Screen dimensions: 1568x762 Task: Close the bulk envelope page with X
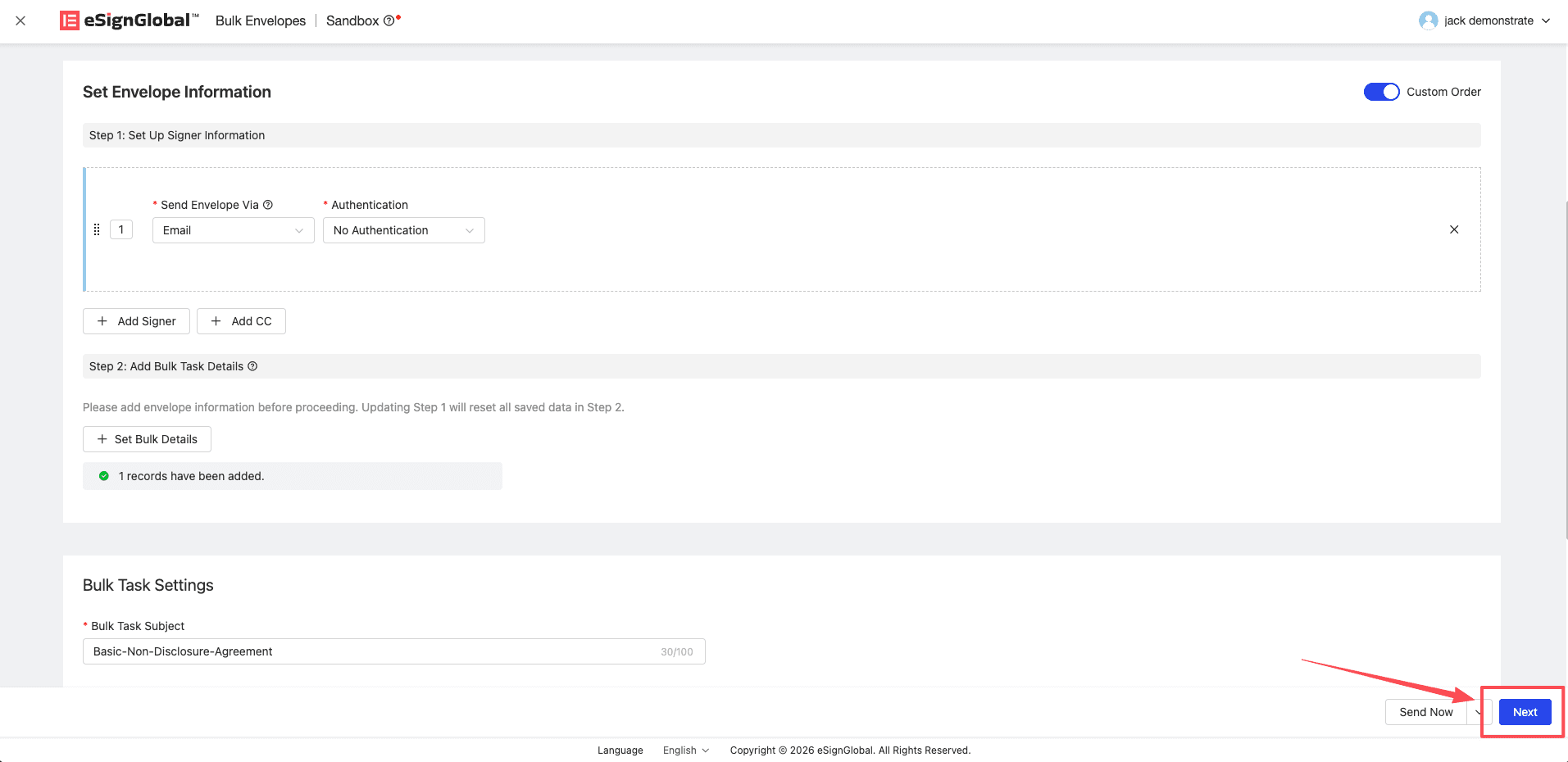click(20, 20)
